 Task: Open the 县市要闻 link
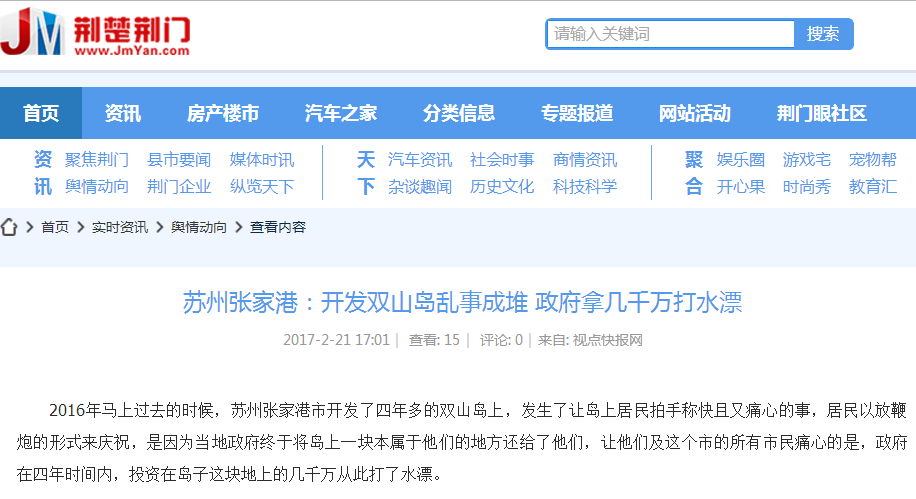coord(179,160)
